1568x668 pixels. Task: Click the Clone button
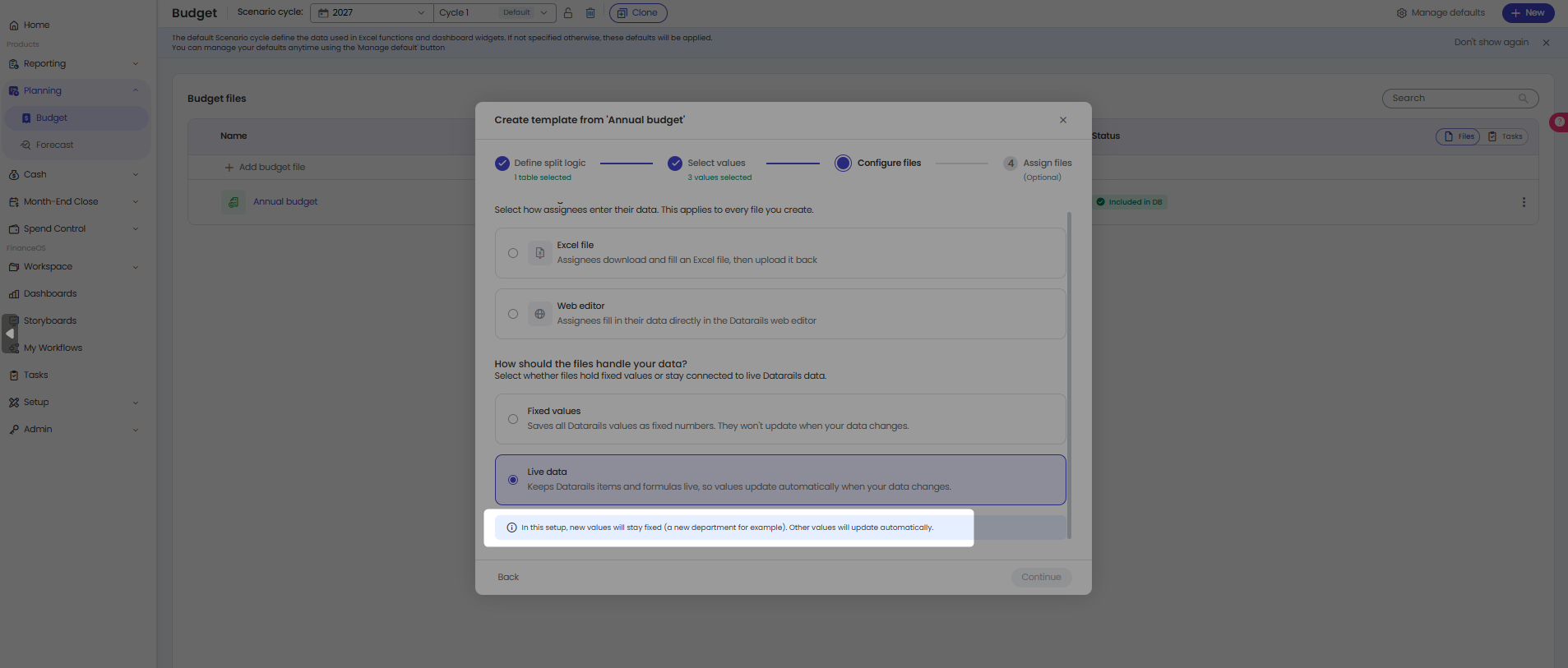tap(638, 13)
